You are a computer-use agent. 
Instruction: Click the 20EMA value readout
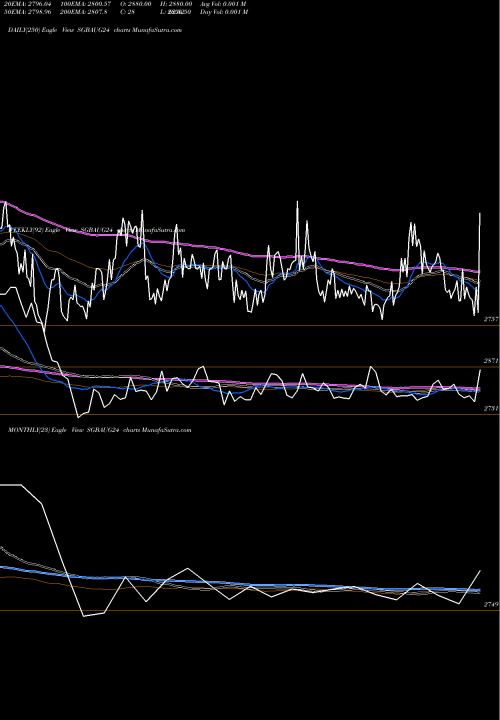28,4
